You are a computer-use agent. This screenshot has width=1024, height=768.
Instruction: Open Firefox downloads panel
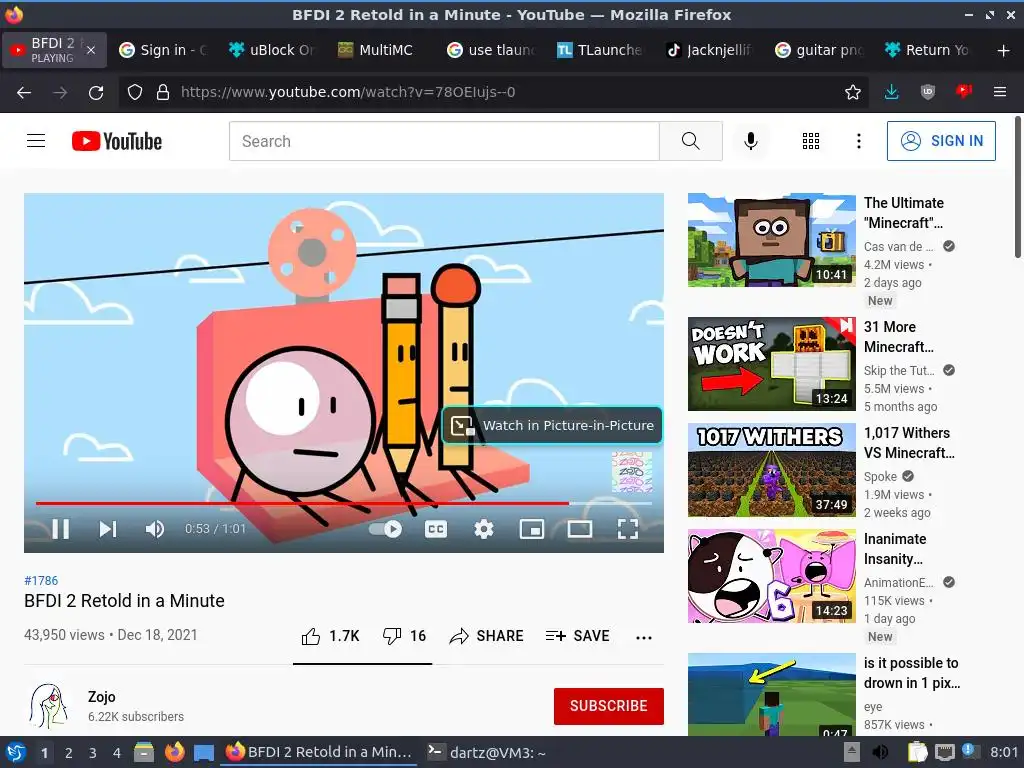pos(891,93)
